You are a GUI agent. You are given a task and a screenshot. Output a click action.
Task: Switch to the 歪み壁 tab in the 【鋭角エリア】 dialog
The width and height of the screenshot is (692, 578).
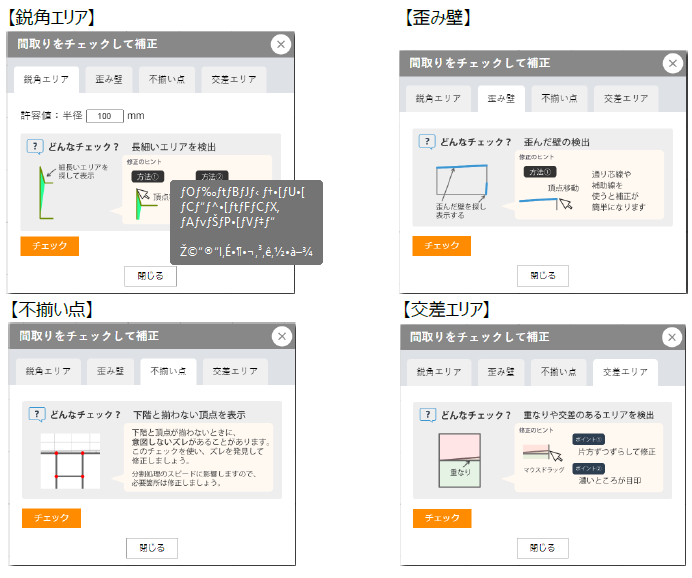click(x=109, y=79)
